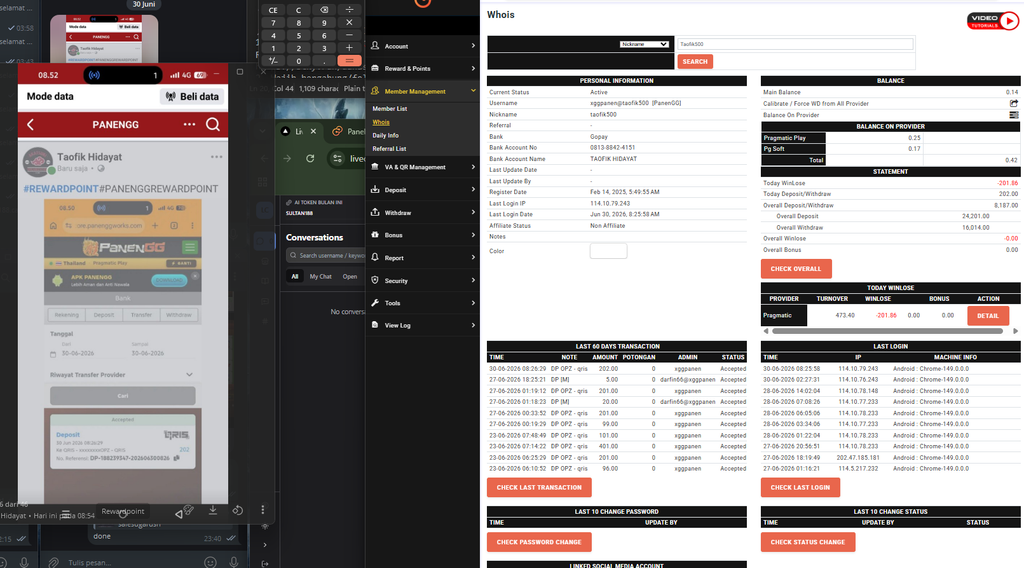Click the vertical dots menu in image viewer
The image size is (1024, 568).
(x=263, y=509)
